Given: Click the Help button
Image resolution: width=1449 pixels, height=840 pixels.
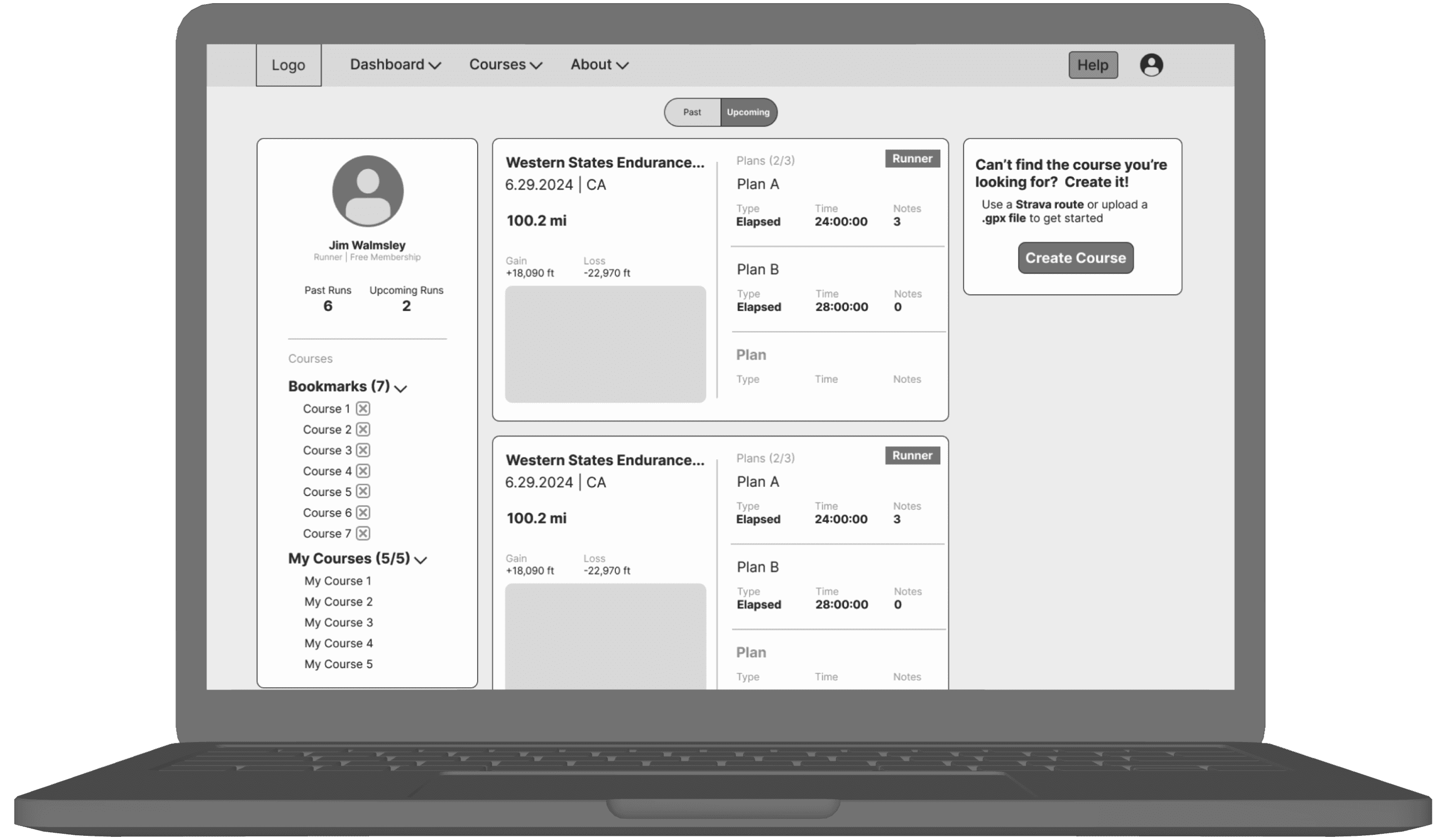Looking at the screenshot, I should pos(1092,65).
